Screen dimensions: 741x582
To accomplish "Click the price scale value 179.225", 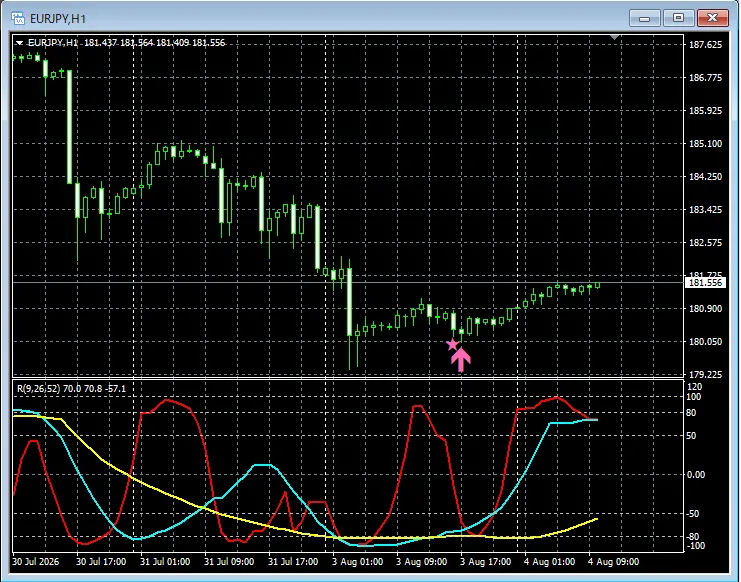I will (x=706, y=375).
